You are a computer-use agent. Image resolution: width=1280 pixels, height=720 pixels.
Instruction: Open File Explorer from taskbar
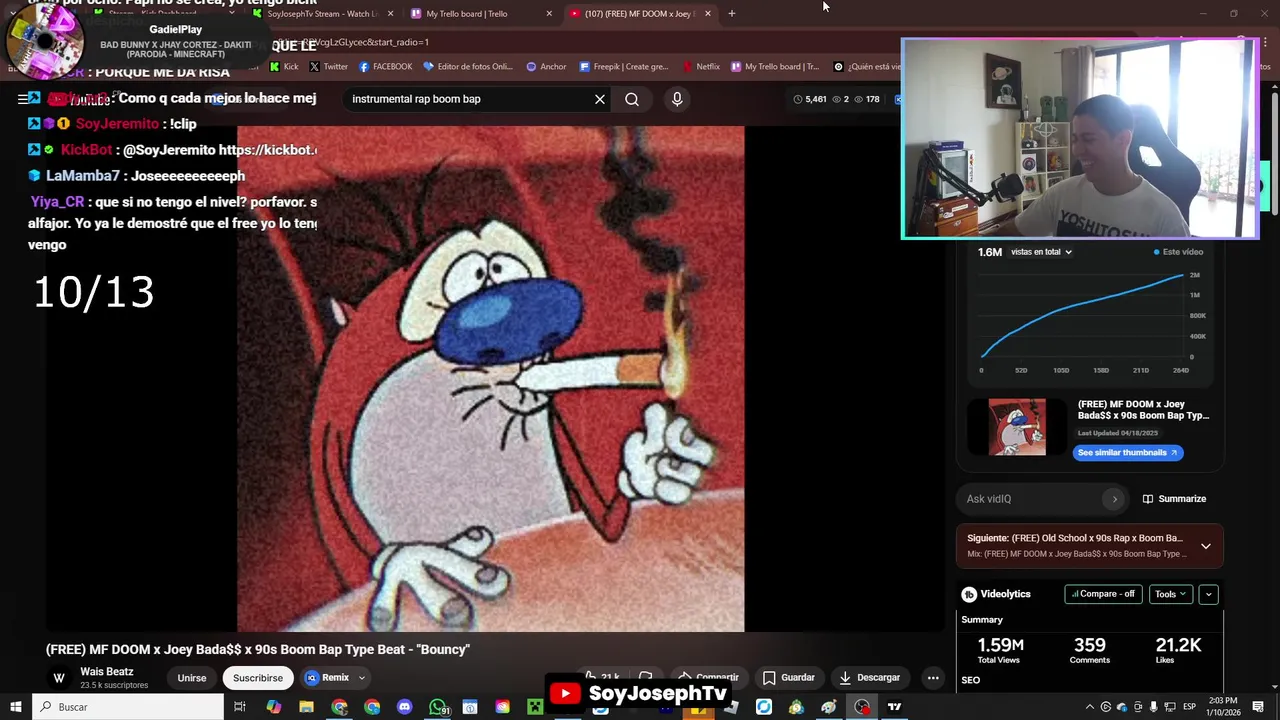coord(306,707)
